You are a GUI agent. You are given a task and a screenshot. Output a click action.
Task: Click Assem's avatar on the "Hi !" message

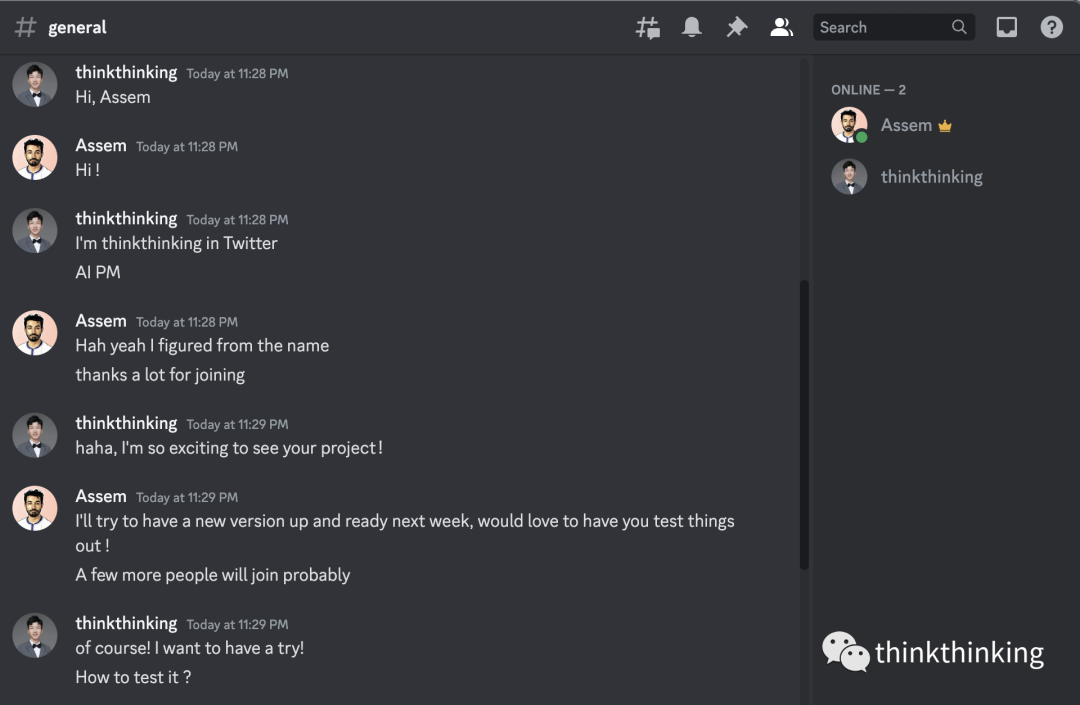34,157
